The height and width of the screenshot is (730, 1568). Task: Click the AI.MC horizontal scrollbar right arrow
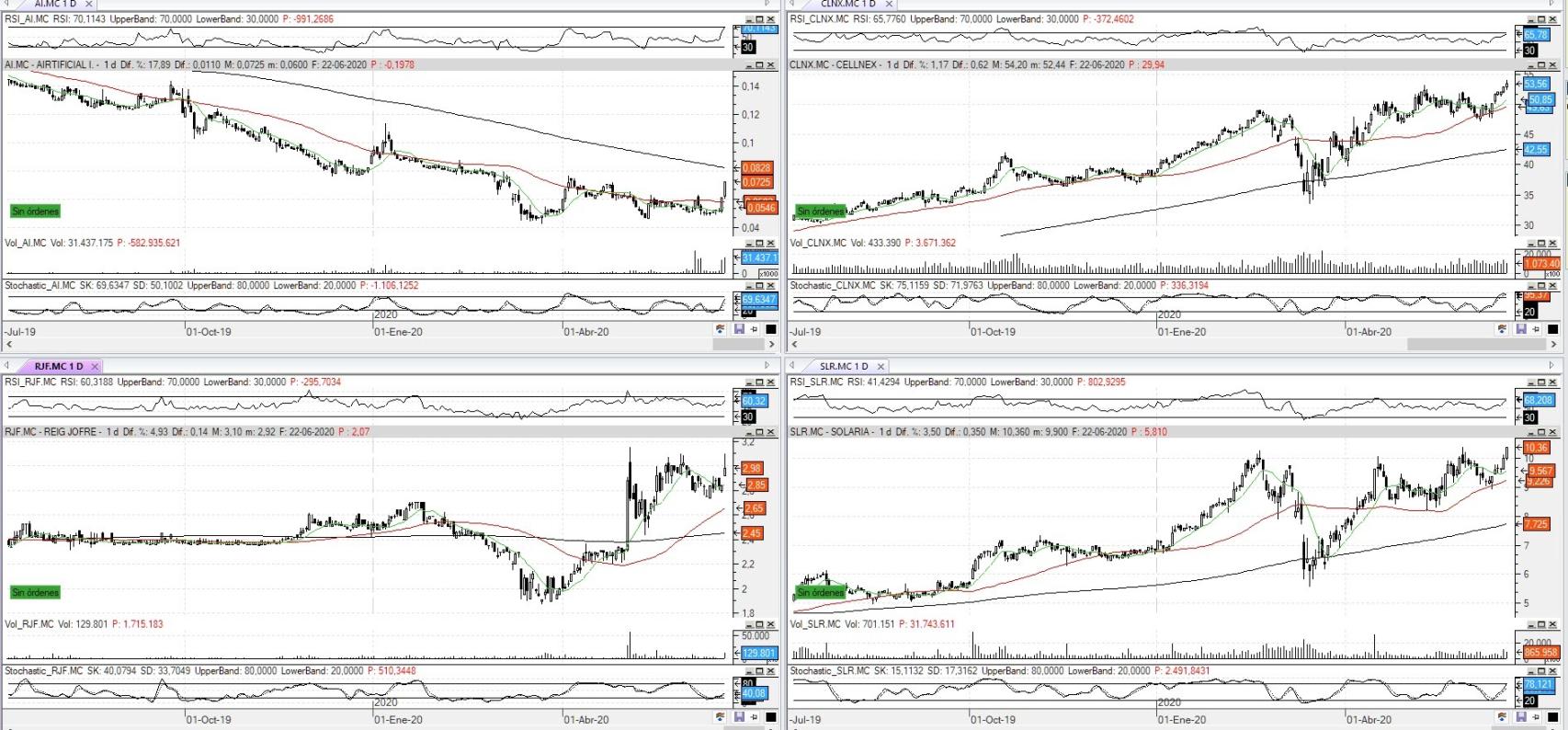(771, 344)
